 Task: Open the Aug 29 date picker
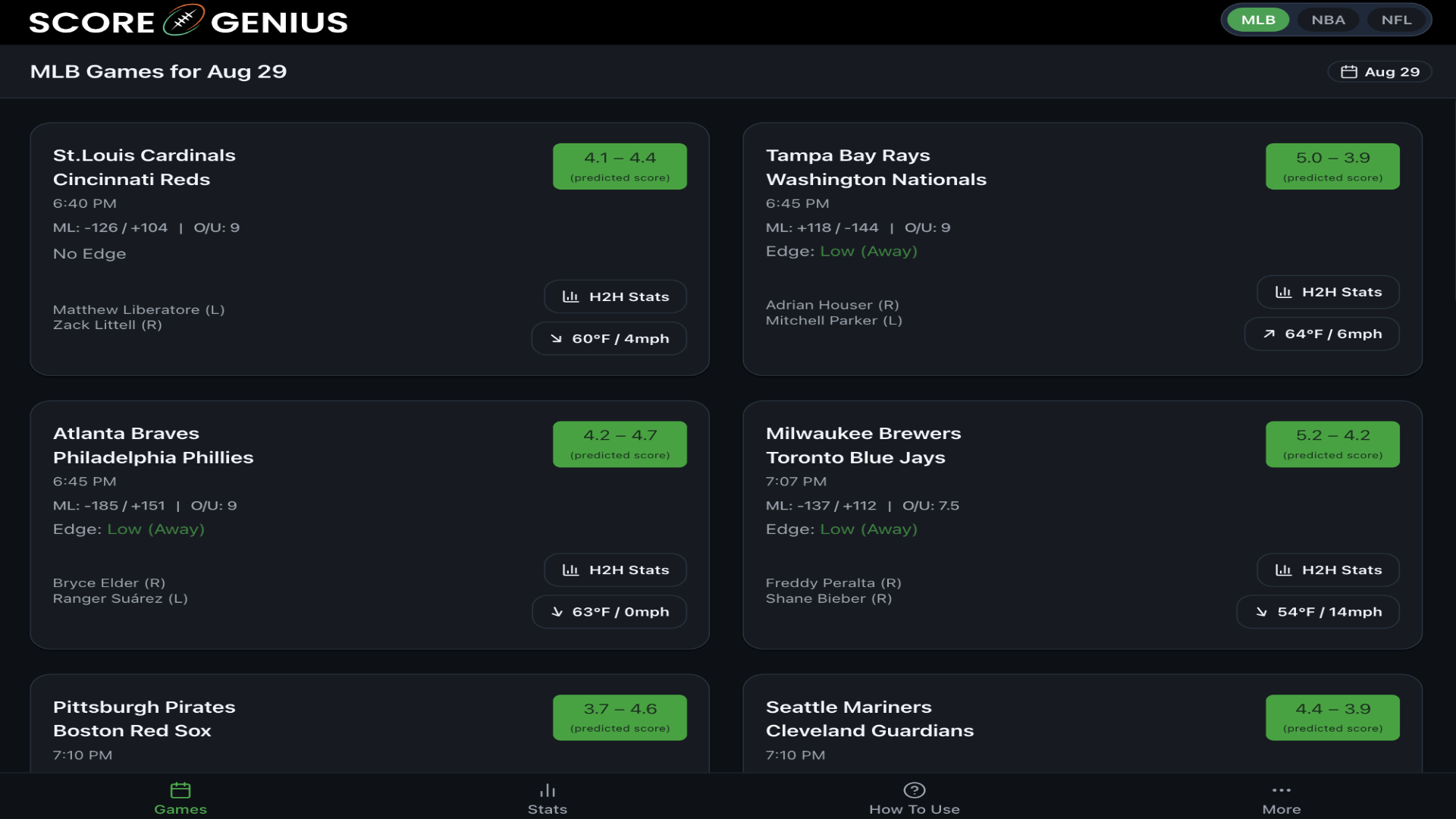pyautogui.click(x=1379, y=71)
